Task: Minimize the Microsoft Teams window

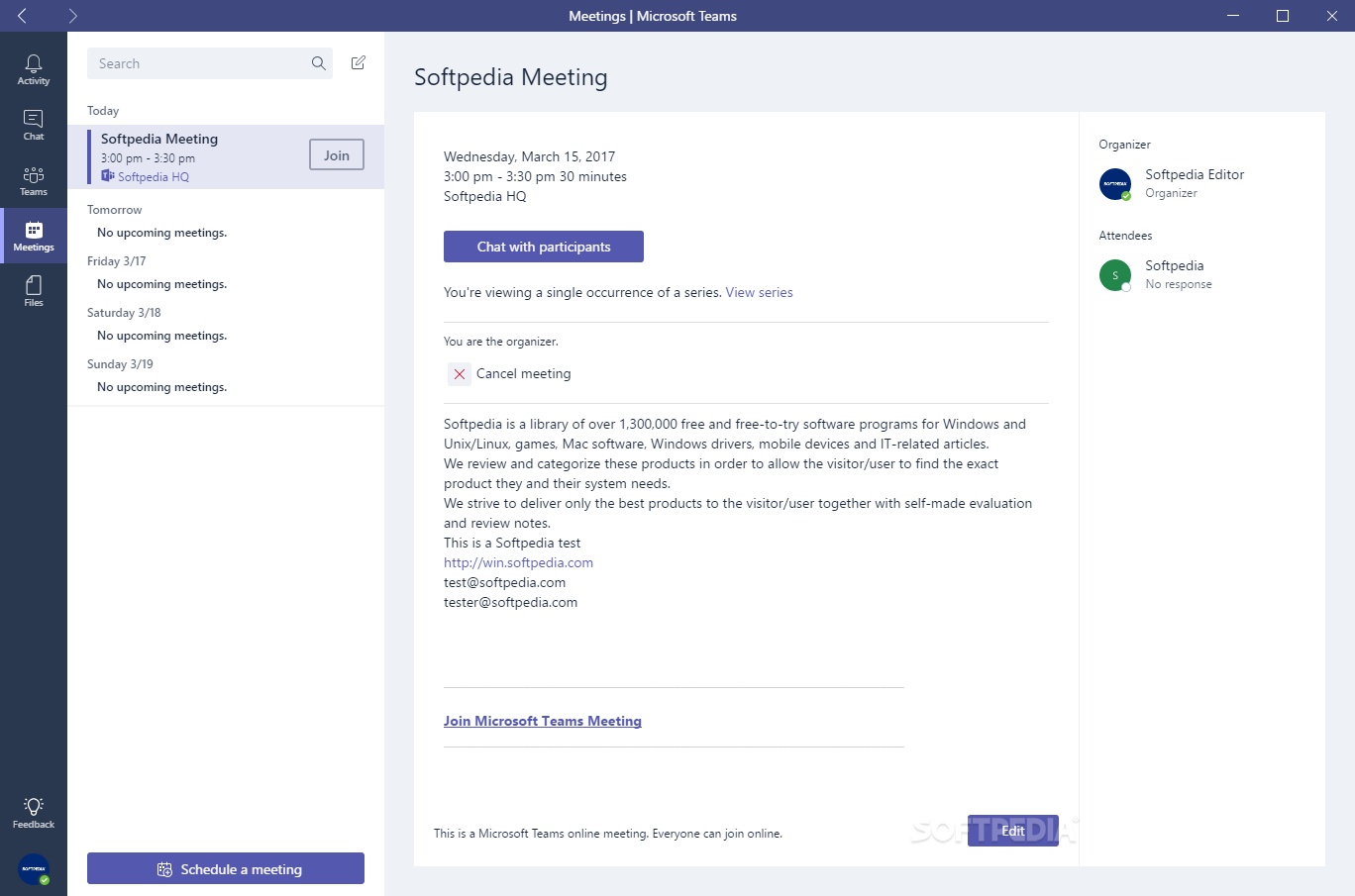Action: point(1233,16)
